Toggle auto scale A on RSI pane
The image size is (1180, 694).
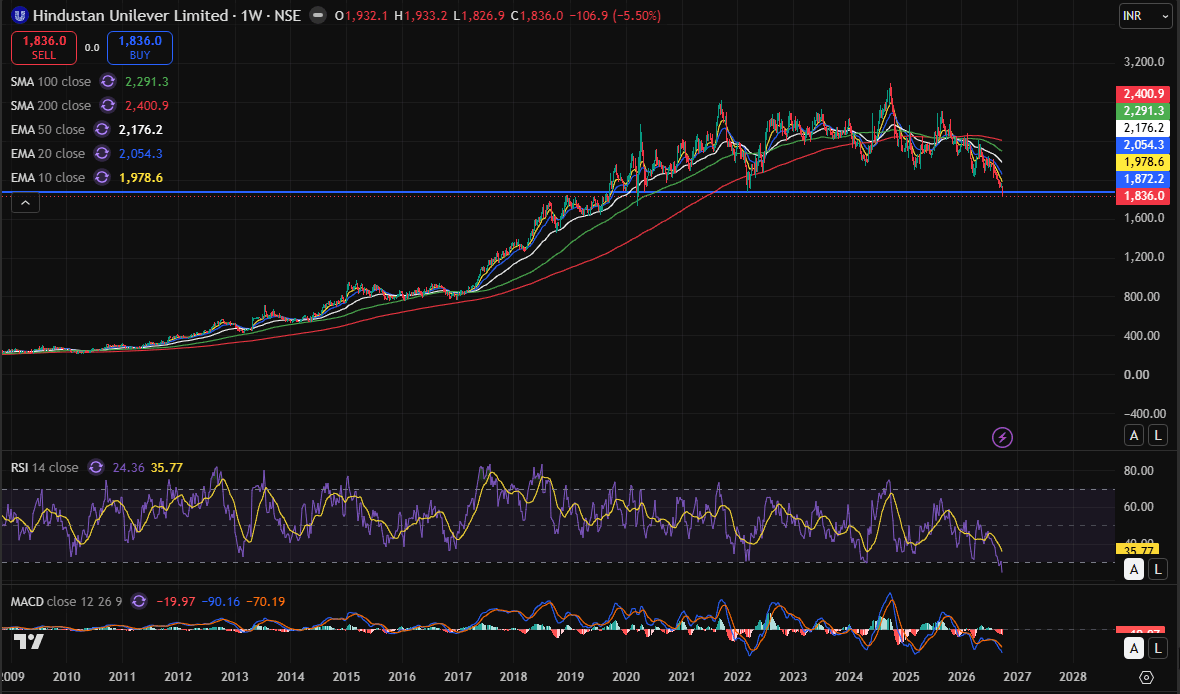tap(1134, 569)
